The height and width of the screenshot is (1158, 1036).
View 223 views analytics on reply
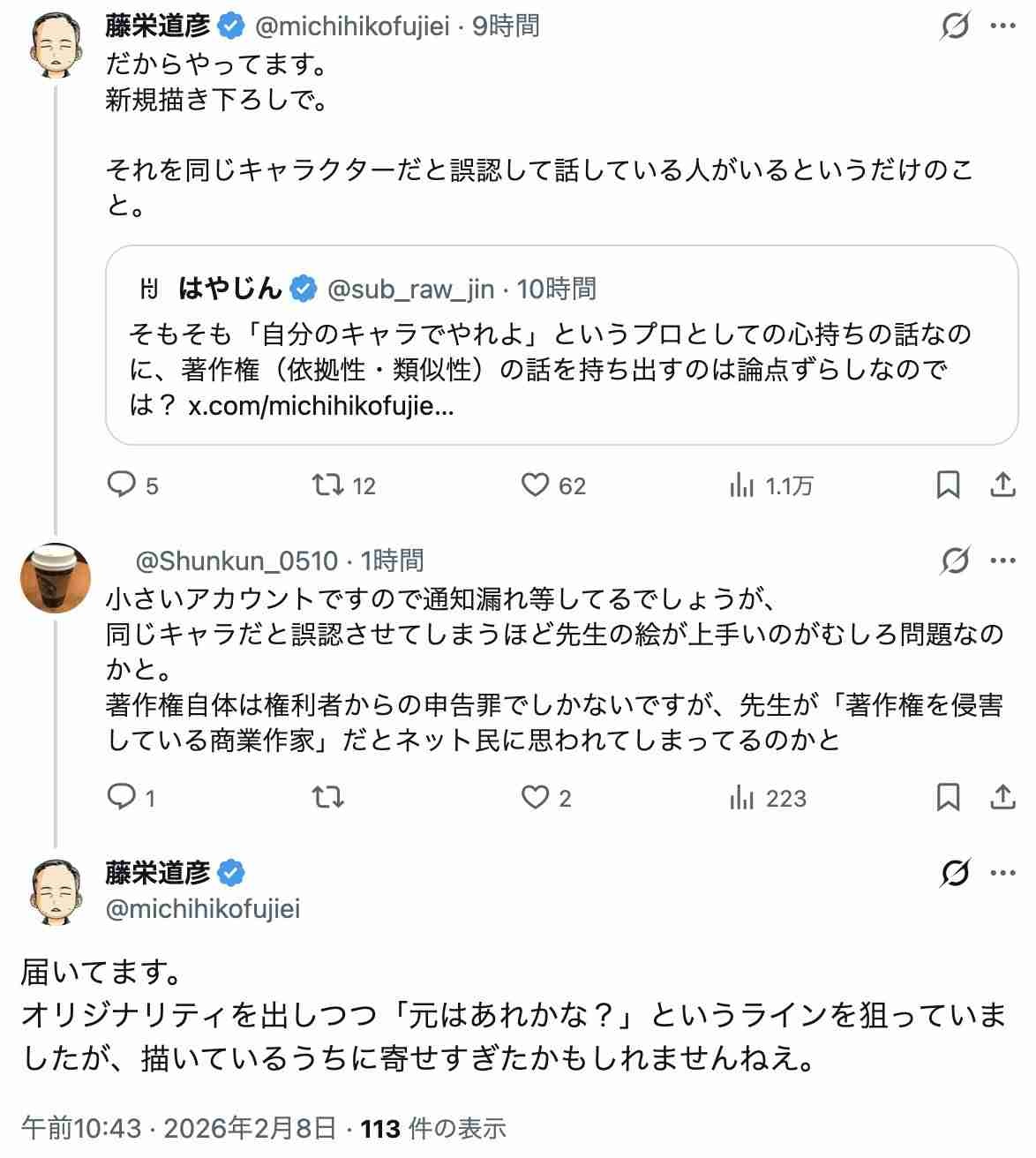pyautogui.click(x=741, y=797)
